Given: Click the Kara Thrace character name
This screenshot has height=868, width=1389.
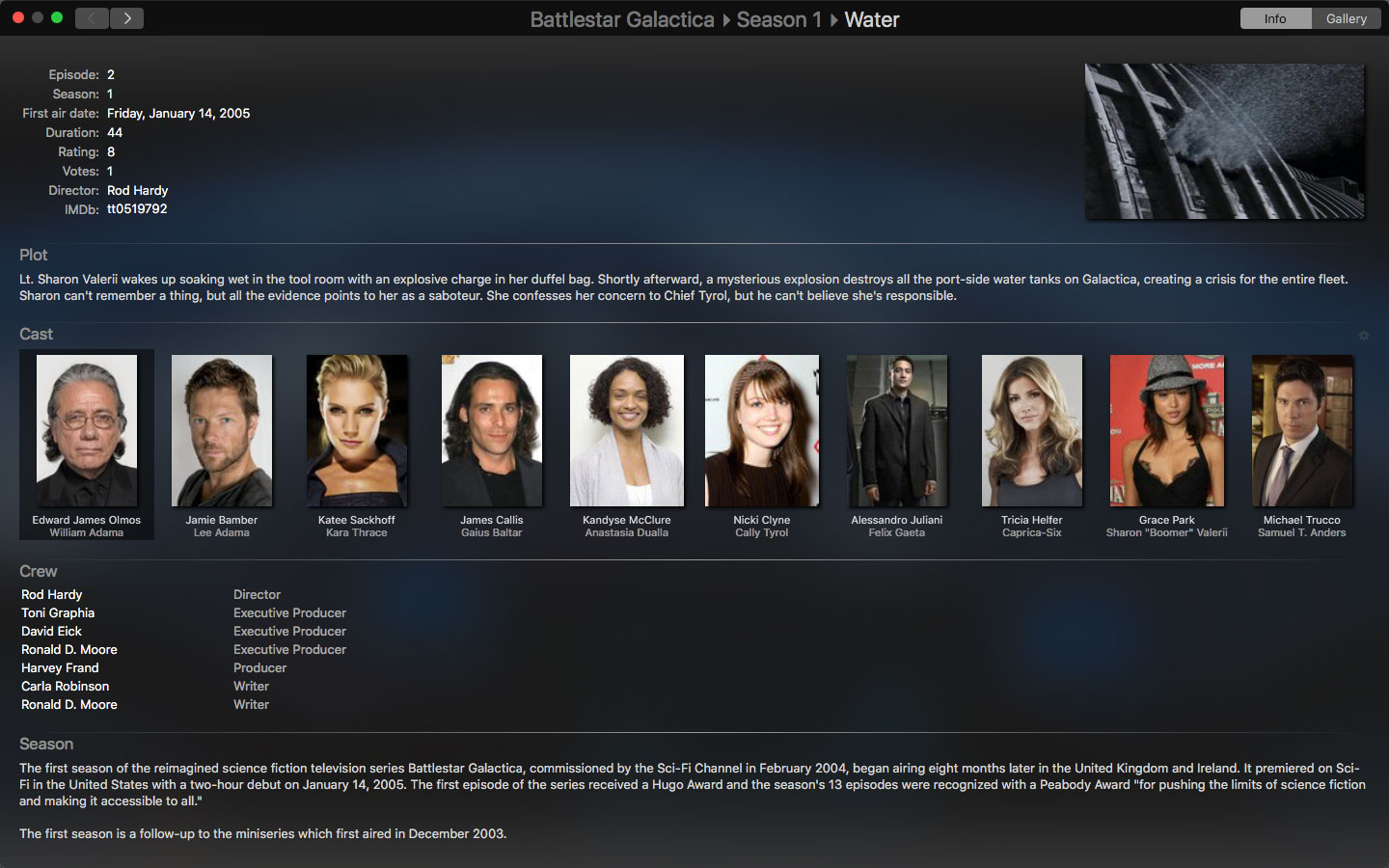Looking at the screenshot, I should pyautogui.click(x=357, y=532).
